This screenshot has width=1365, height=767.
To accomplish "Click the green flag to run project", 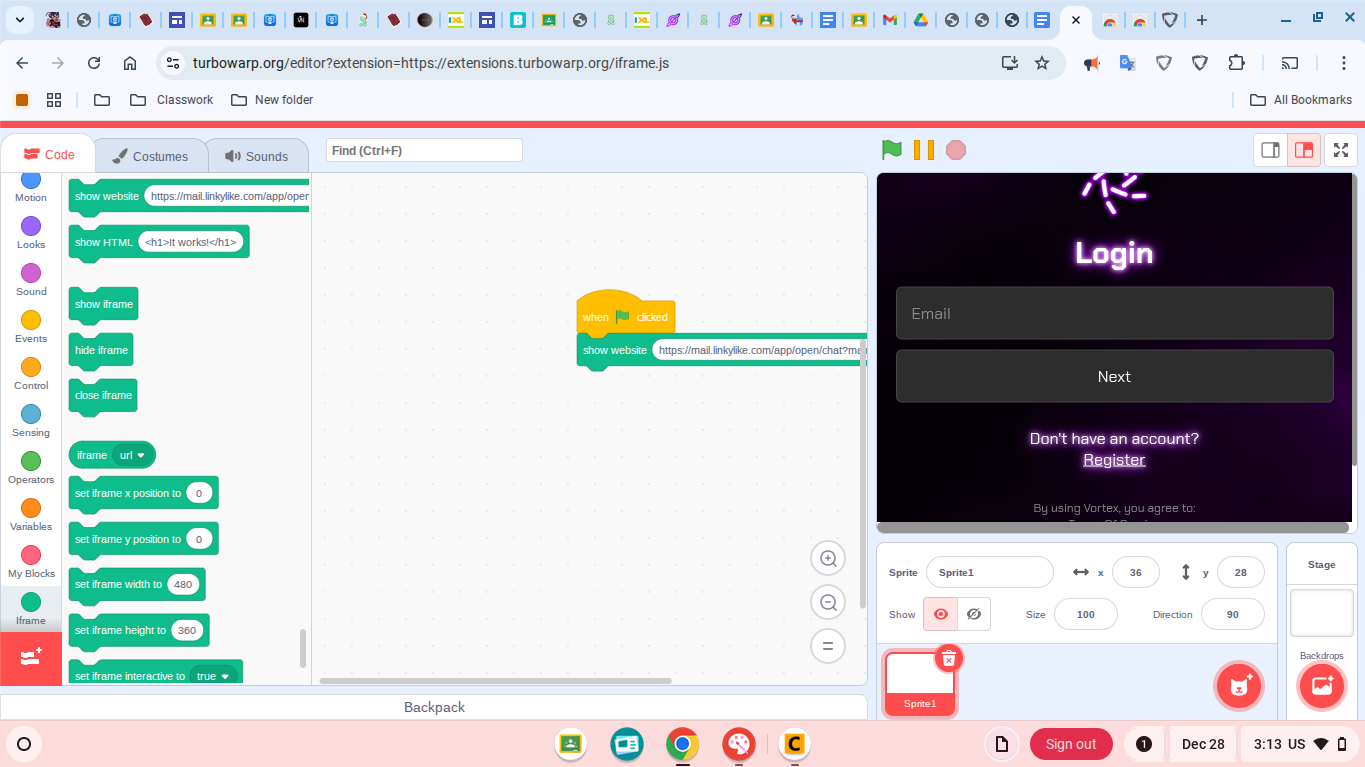I will 892,150.
